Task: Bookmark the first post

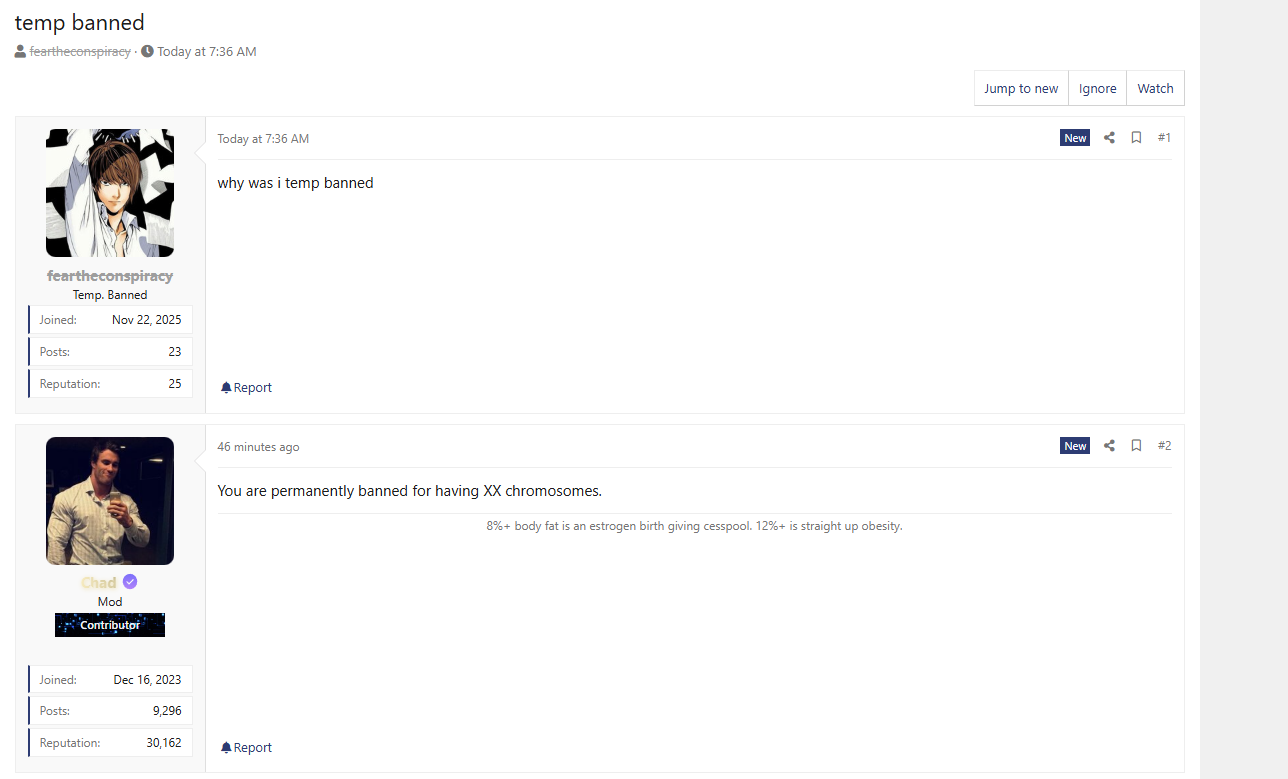Action: [x=1136, y=138]
